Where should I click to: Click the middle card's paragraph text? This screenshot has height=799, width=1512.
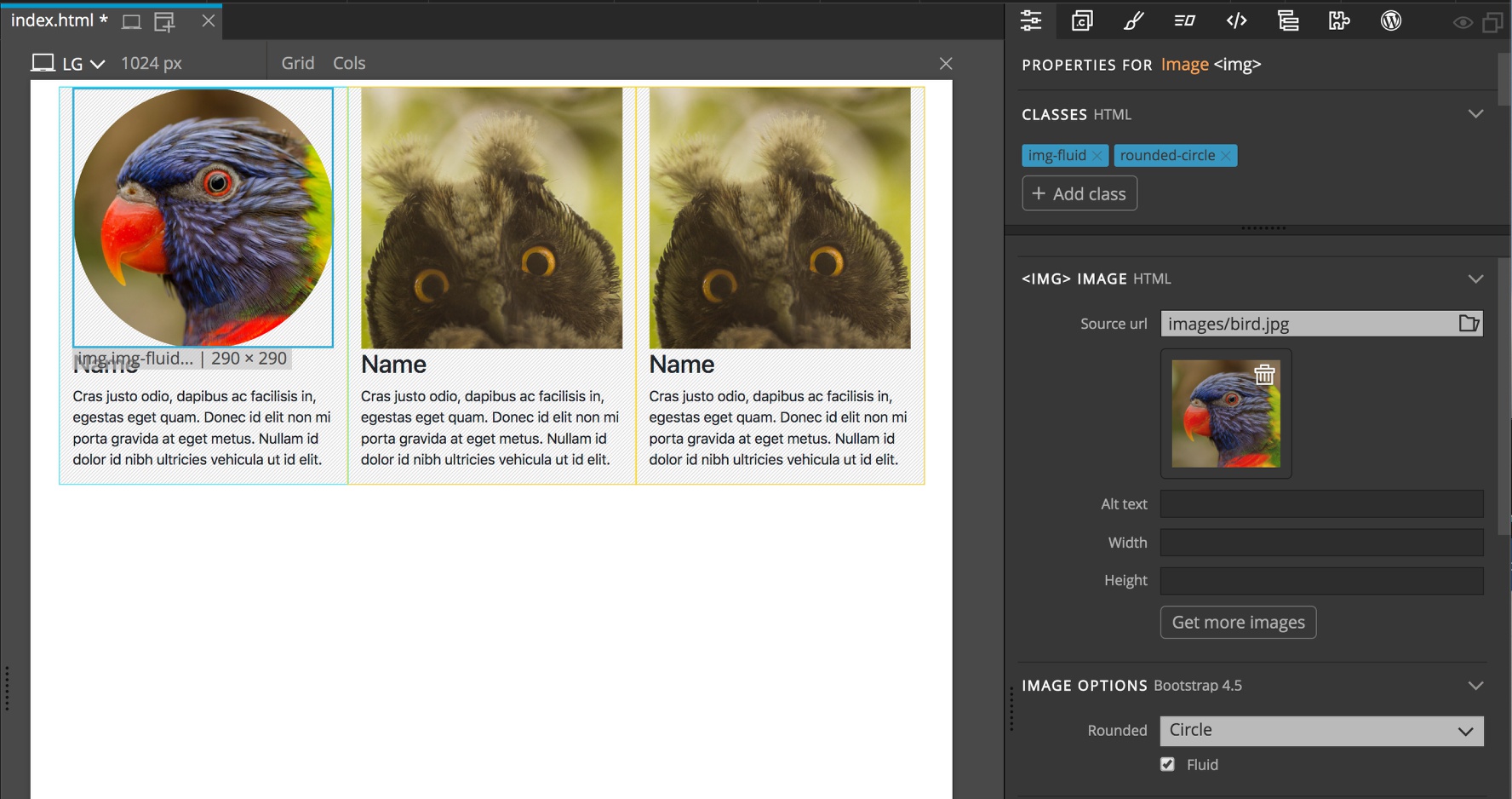pyautogui.click(x=490, y=428)
